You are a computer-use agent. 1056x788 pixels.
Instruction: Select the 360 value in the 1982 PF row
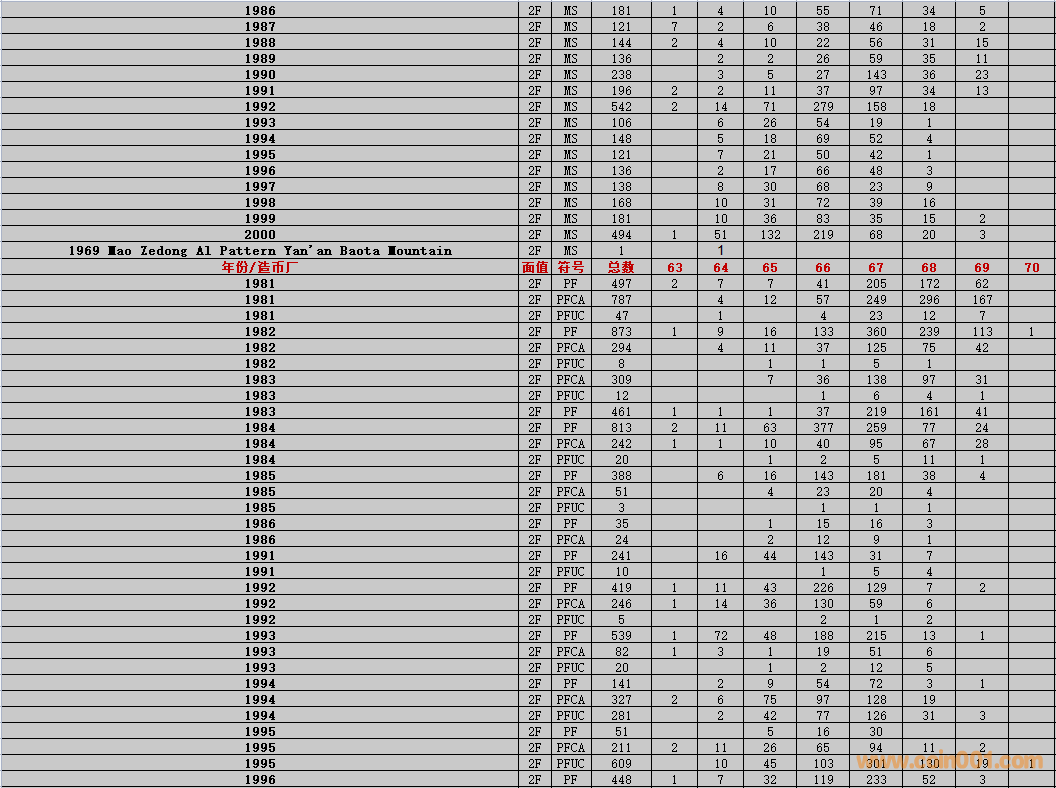(876, 331)
